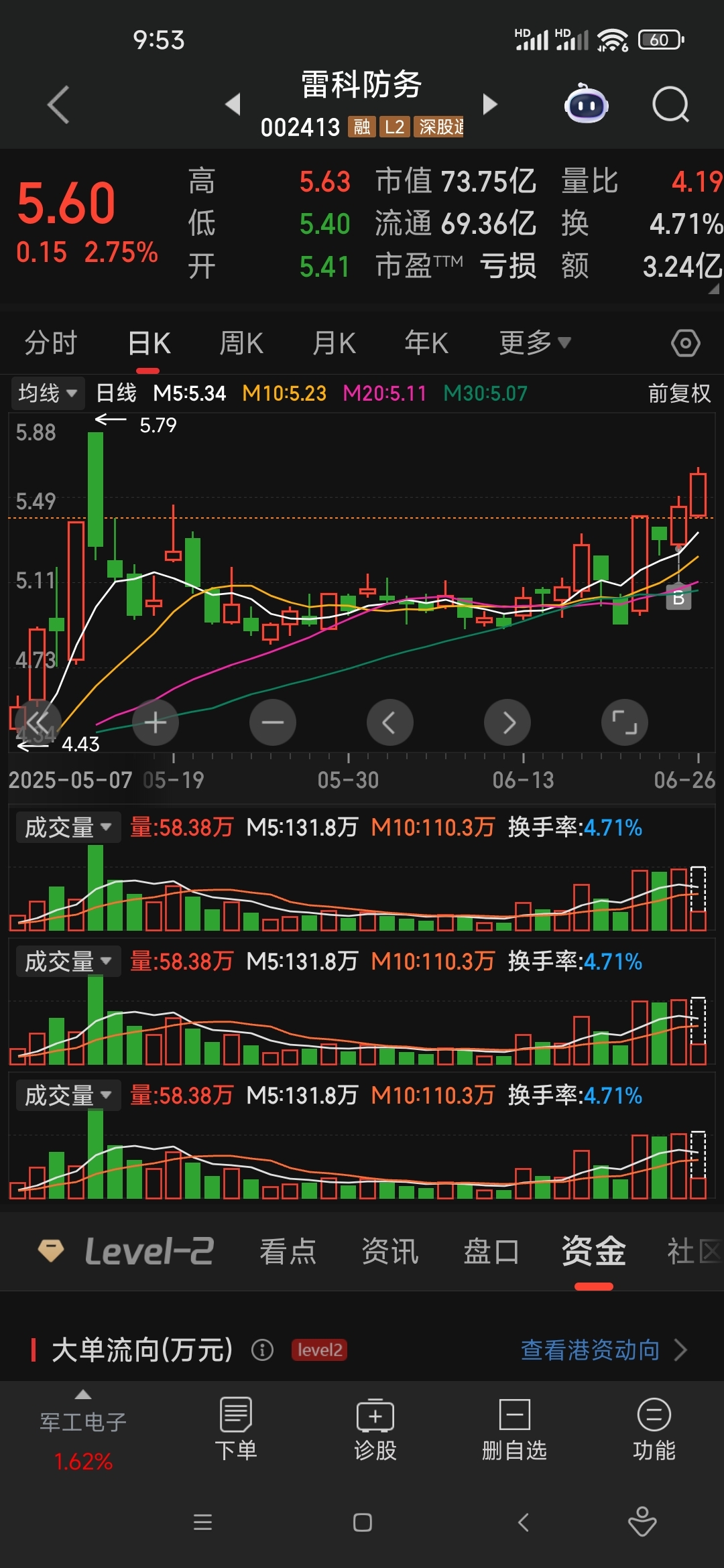Image resolution: width=724 pixels, height=1568 pixels.
Task: Open the 资讯 news tab
Action: click(389, 1251)
